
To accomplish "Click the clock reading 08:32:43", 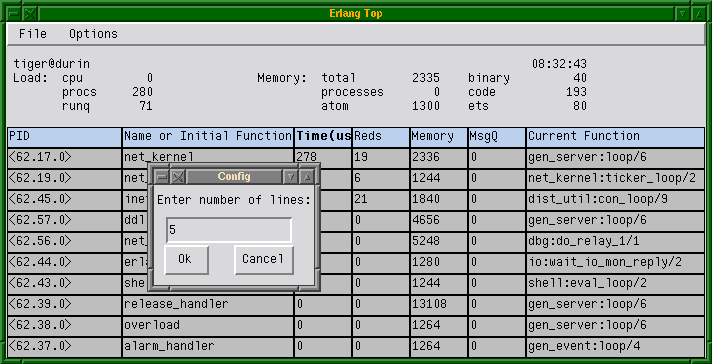I will pyautogui.click(x=559, y=64).
